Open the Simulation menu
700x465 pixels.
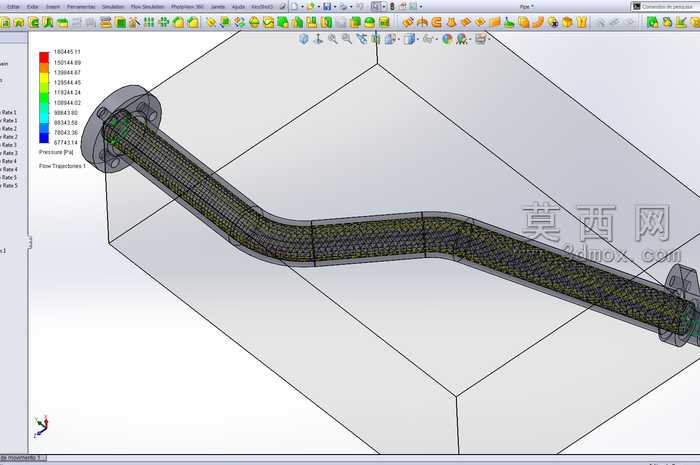tap(113, 7)
